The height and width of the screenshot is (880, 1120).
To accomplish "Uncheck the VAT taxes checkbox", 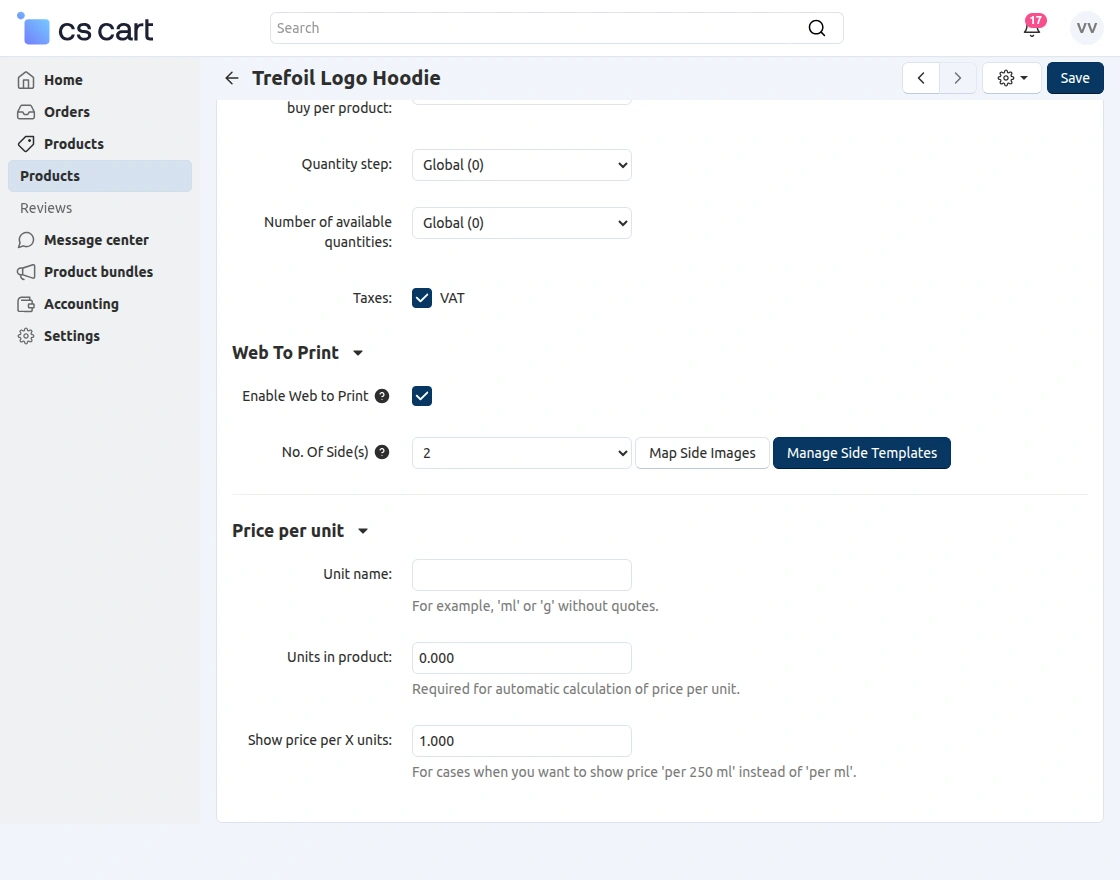I will coord(421,298).
